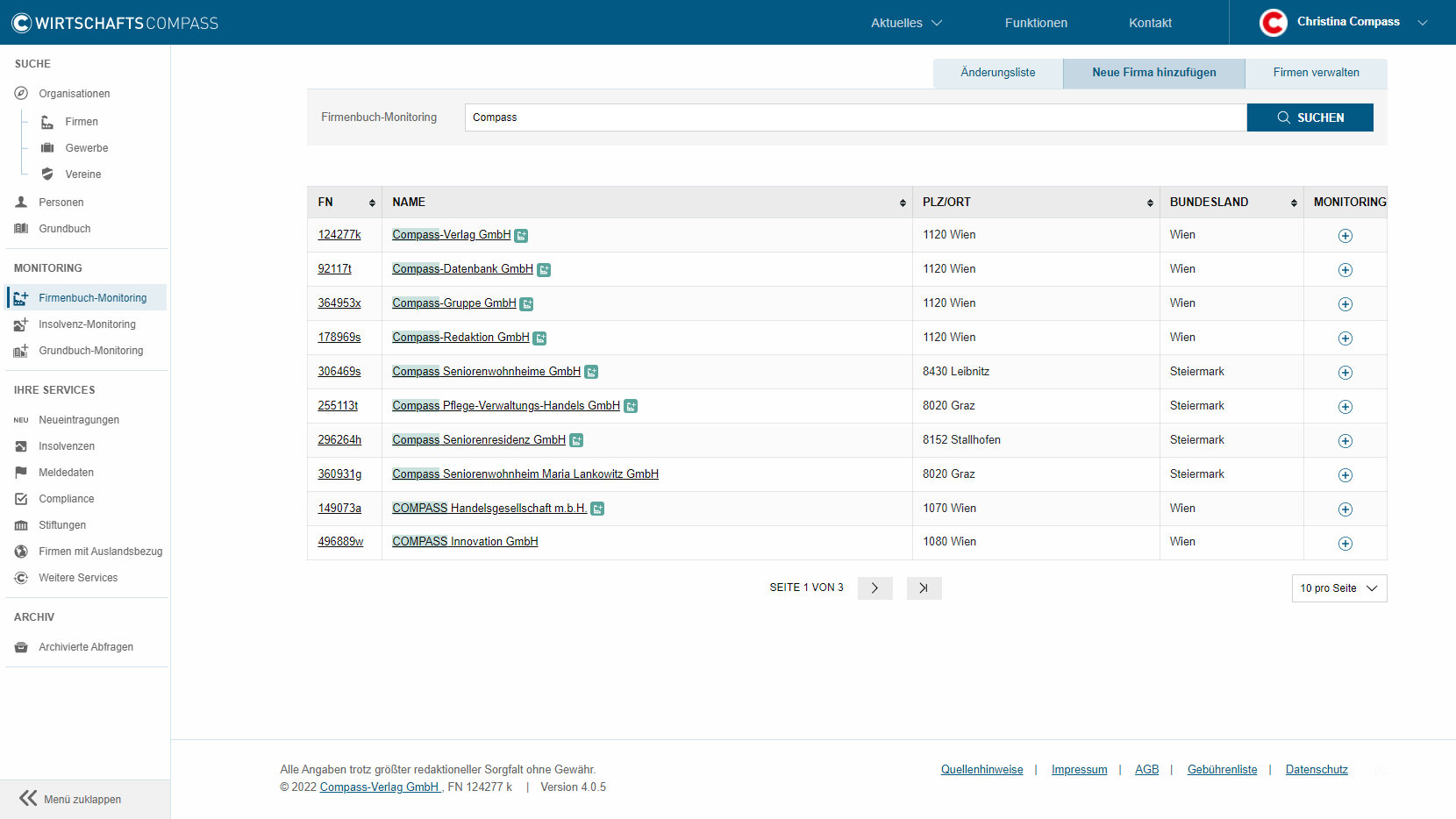Open the Funktionen menu
1456x819 pixels.
tap(1036, 23)
